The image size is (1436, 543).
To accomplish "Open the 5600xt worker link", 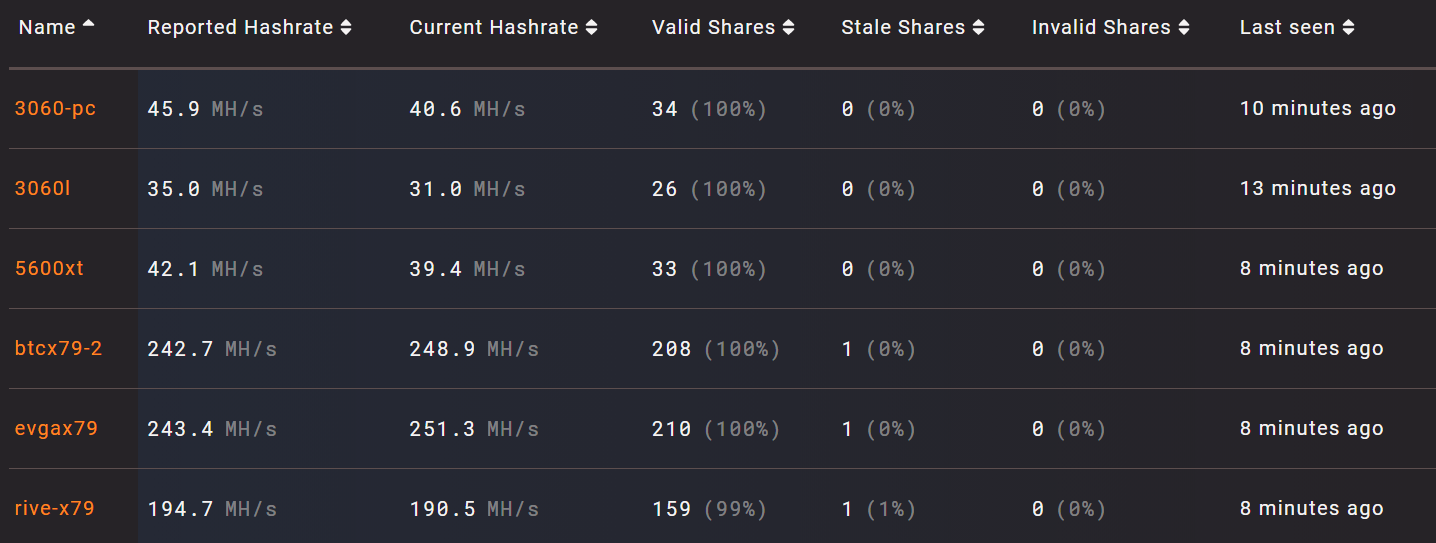I will [49, 268].
